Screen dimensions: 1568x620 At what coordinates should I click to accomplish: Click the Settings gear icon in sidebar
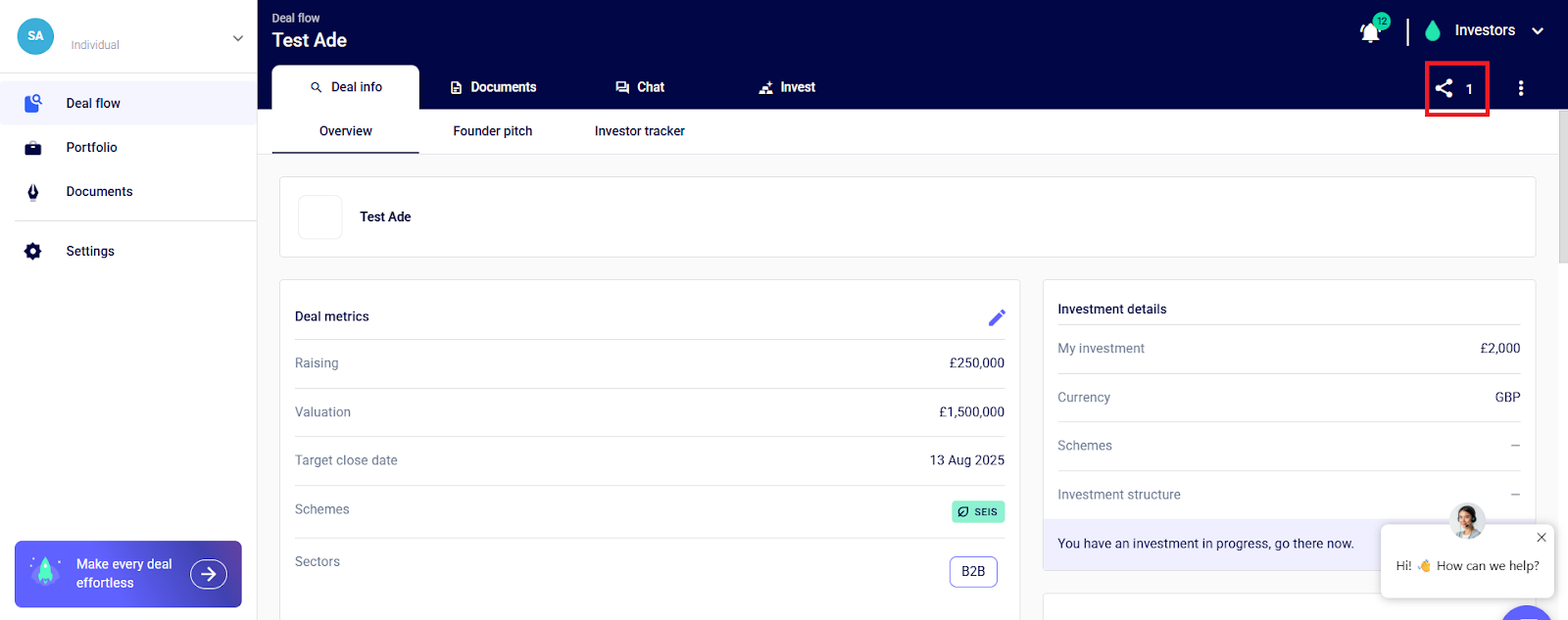(x=33, y=252)
